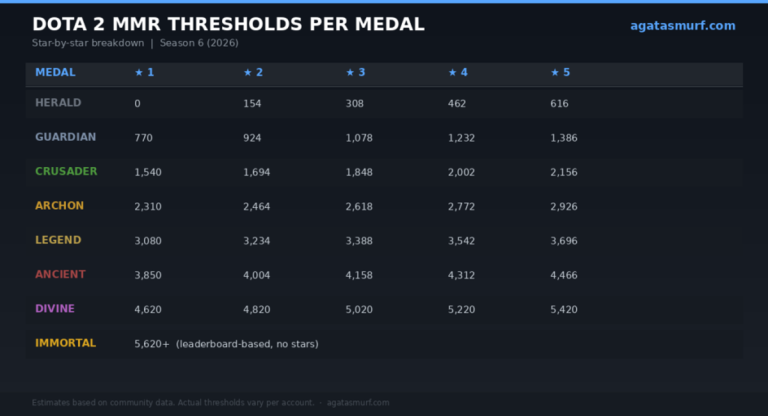The image size is (768, 416).
Task: Click the star 5 column header
Action: point(560,73)
